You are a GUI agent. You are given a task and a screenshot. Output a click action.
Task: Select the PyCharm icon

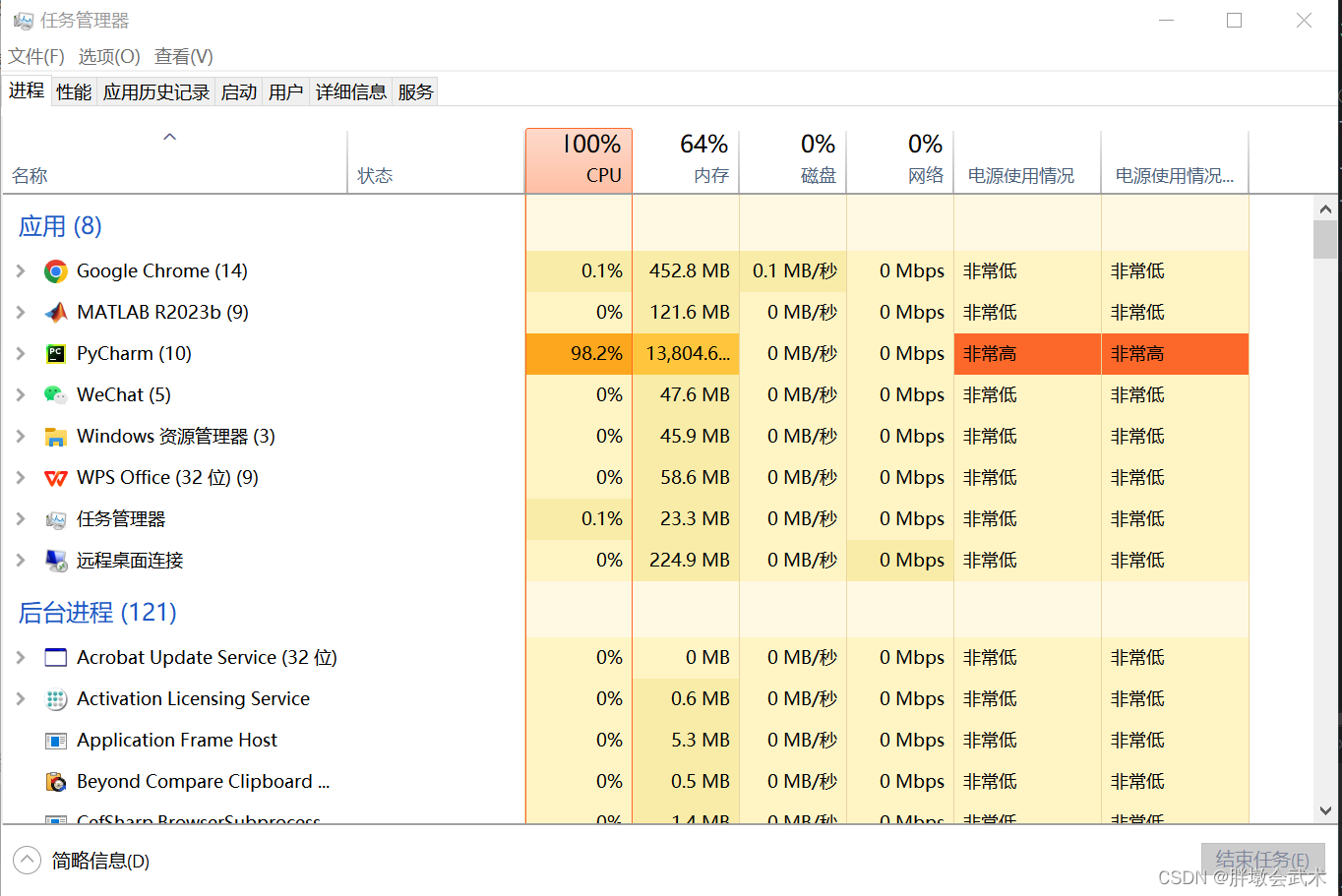(x=56, y=354)
